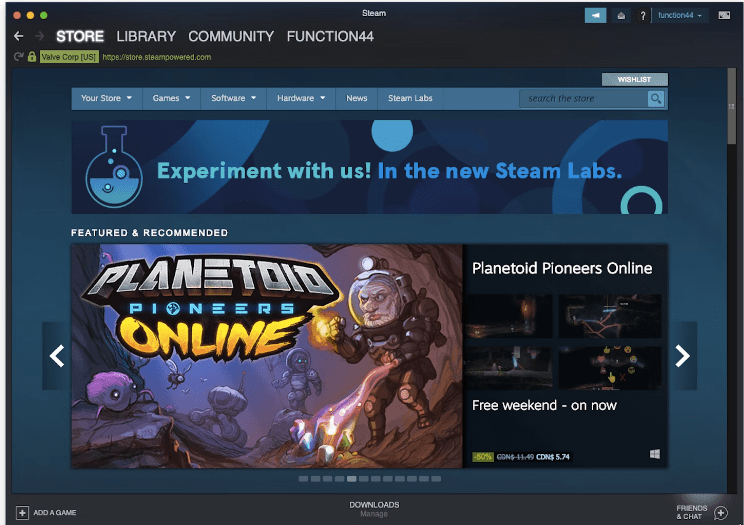Open the LIBRARY tab
744x525 pixels.
[146, 37]
